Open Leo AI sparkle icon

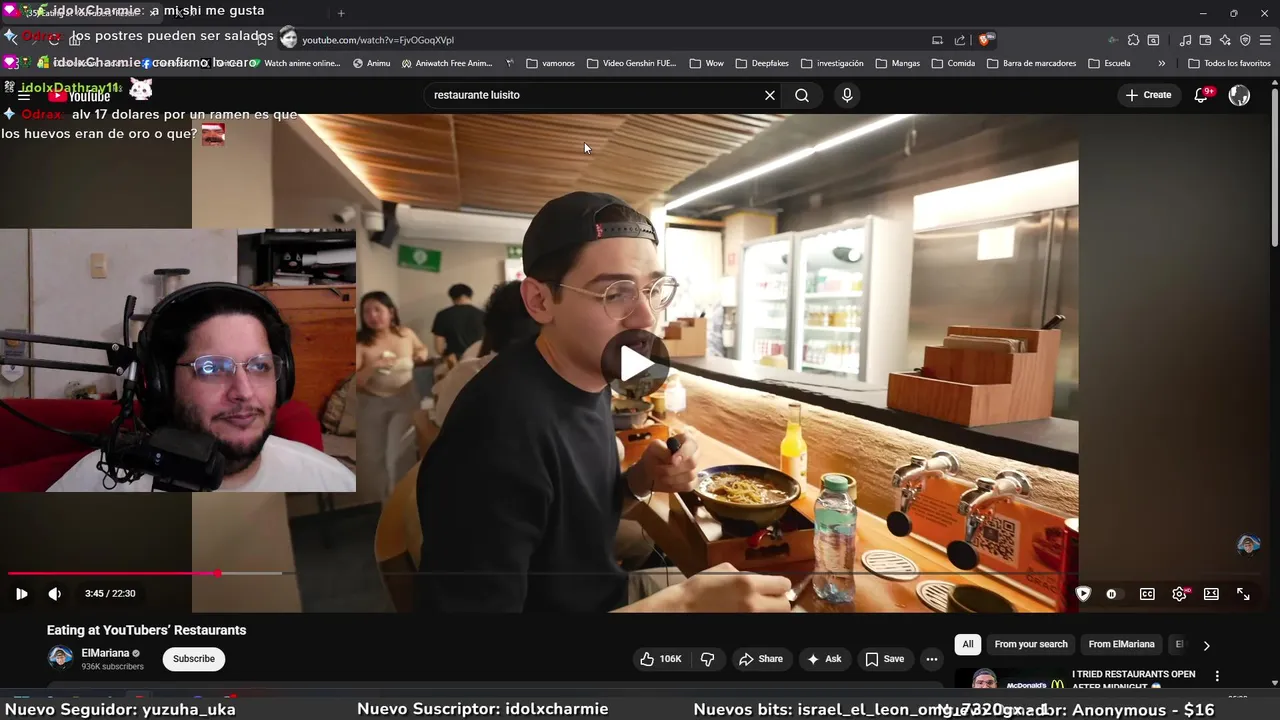pyautogui.click(x=1225, y=40)
